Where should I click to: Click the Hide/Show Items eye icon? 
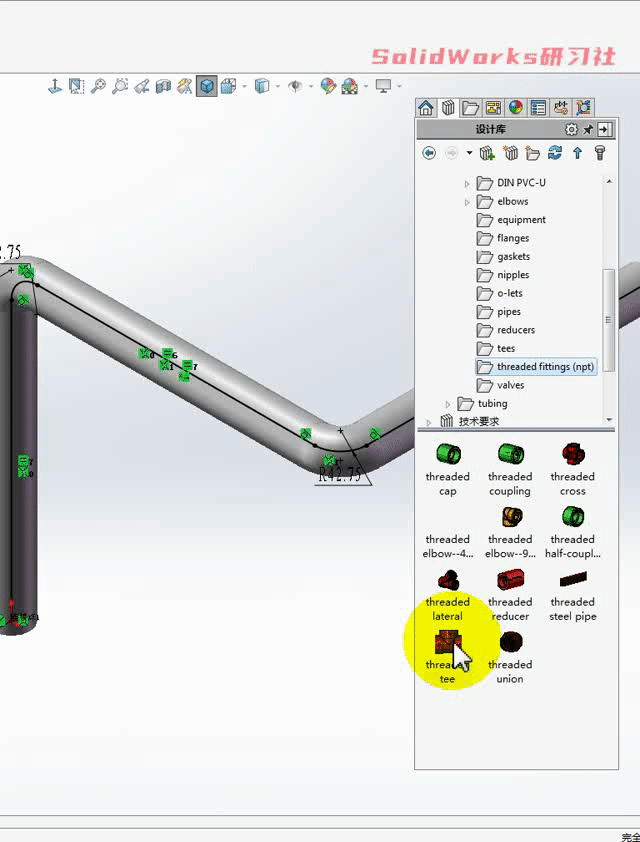pos(295,86)
